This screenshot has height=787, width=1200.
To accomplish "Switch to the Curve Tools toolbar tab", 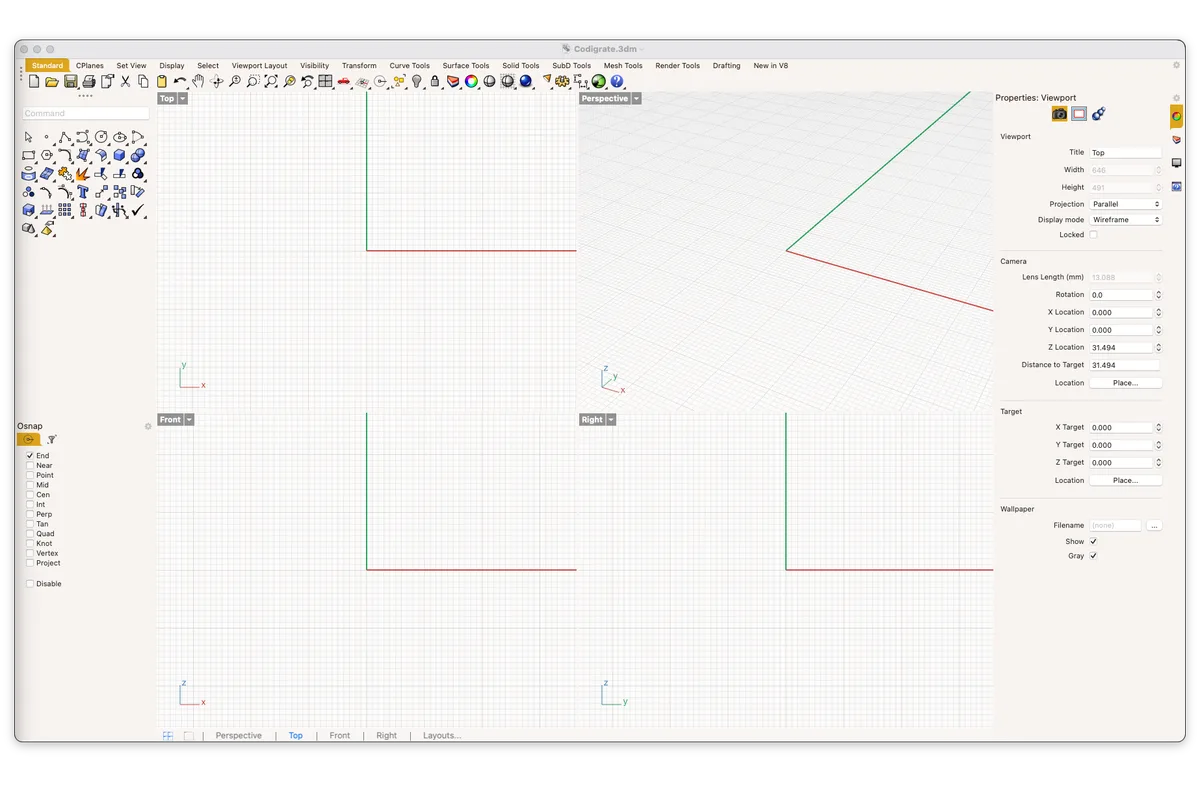I will point(410,66).
